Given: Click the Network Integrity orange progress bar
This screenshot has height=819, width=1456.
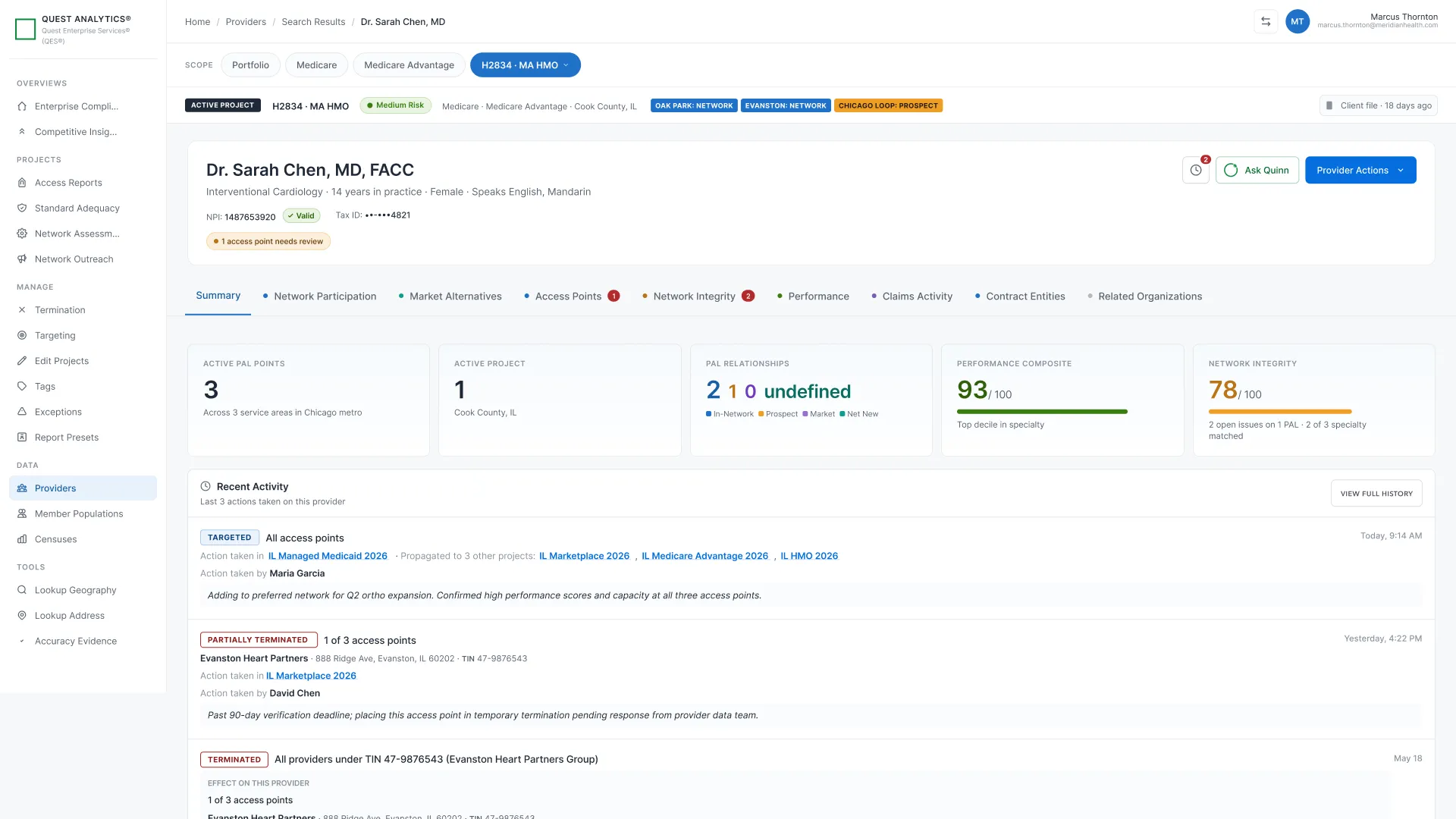Looking at the screenshot, I should [1280, 412].
